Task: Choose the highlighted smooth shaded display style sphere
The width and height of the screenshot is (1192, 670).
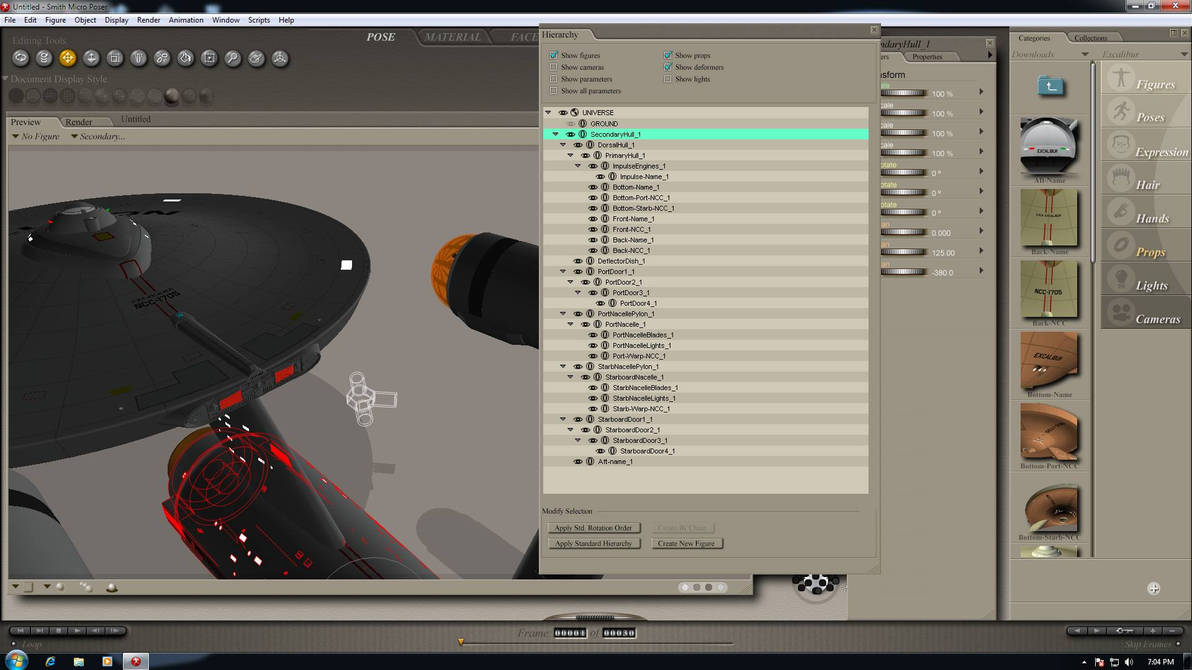Action: [x=172, y=96]
